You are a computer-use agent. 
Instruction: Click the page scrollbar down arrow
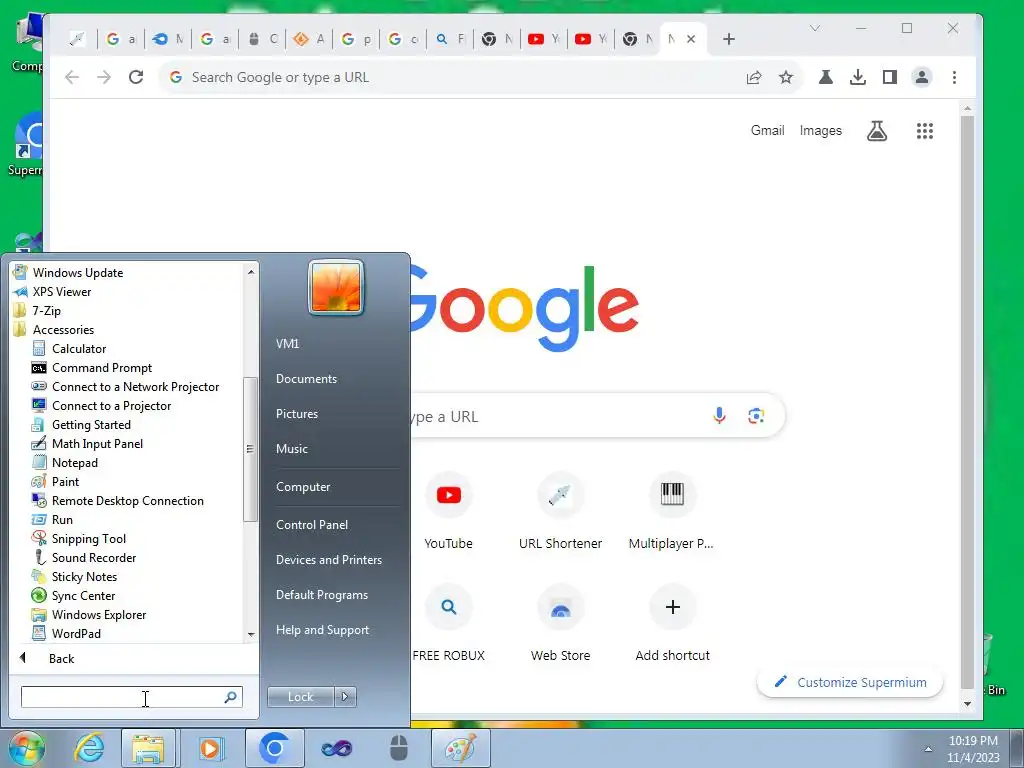point(967,704)
